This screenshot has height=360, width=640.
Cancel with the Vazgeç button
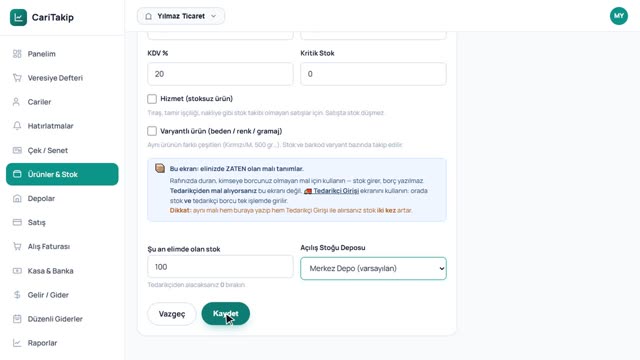pos(172,314)
